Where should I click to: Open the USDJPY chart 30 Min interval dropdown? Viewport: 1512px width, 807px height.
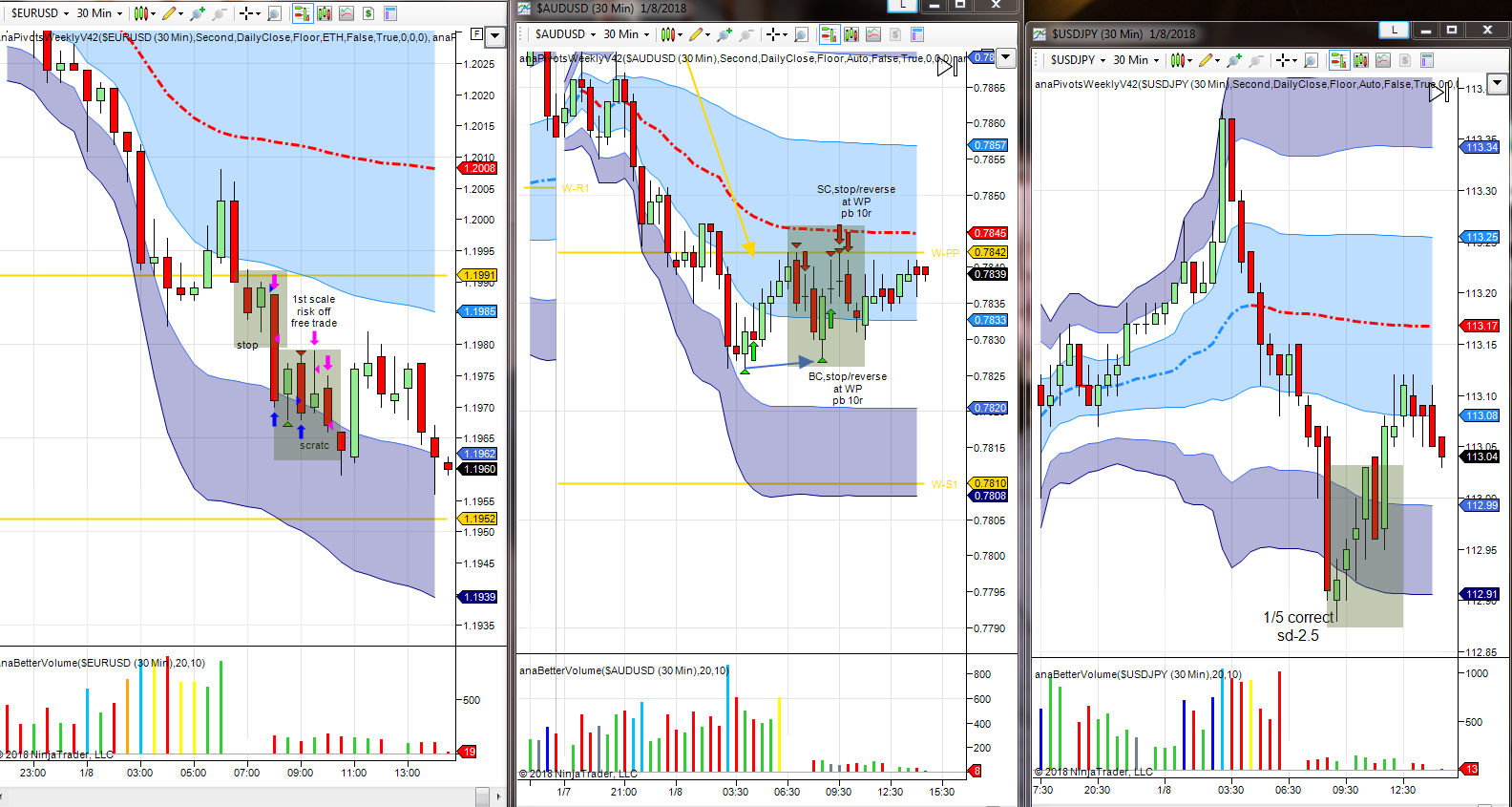pyautogui.click(x=1136, y=60)
